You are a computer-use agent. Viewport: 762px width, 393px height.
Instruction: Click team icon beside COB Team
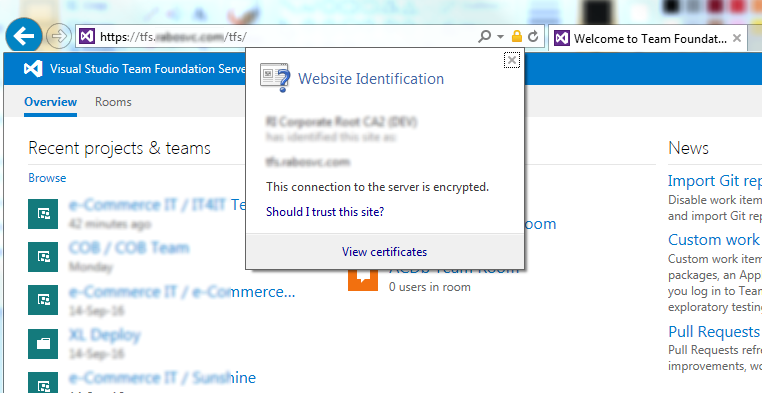pyautogui.click(x=43, y=257)
